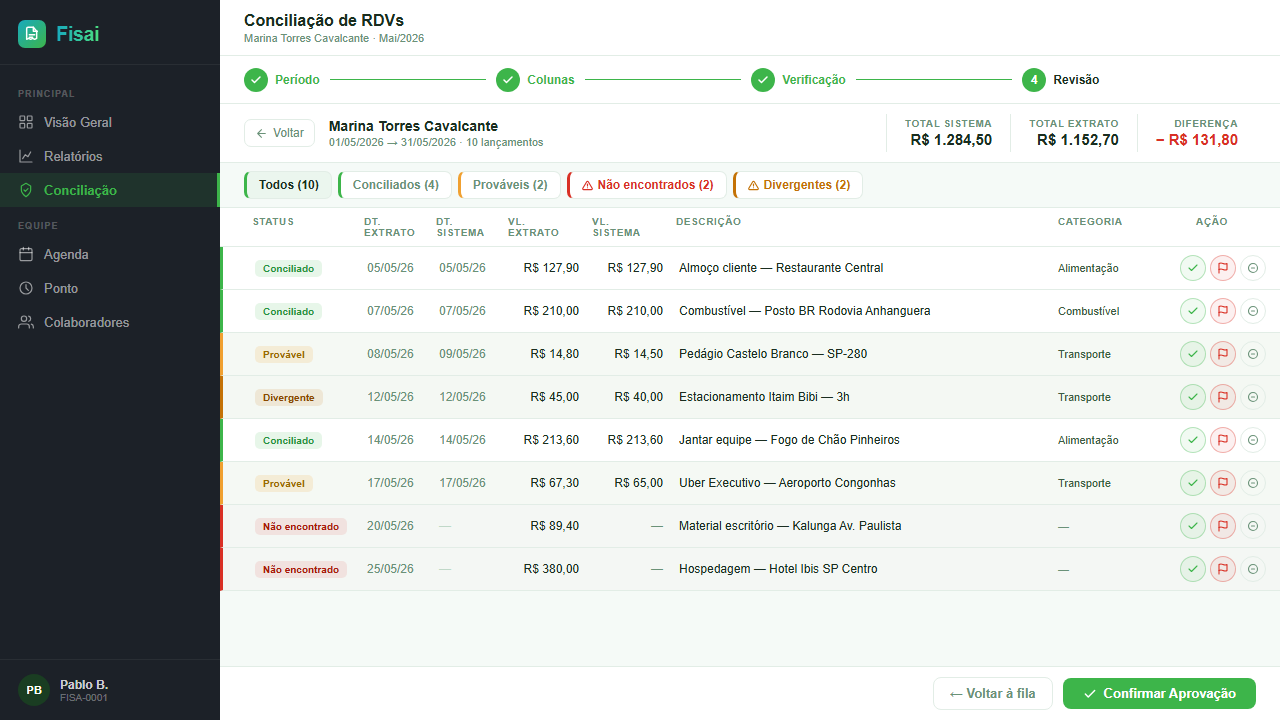Click the flag icon for Estacionamento Itaim Bibi
Viewport: 1280px width, 720px height.
1223,397
